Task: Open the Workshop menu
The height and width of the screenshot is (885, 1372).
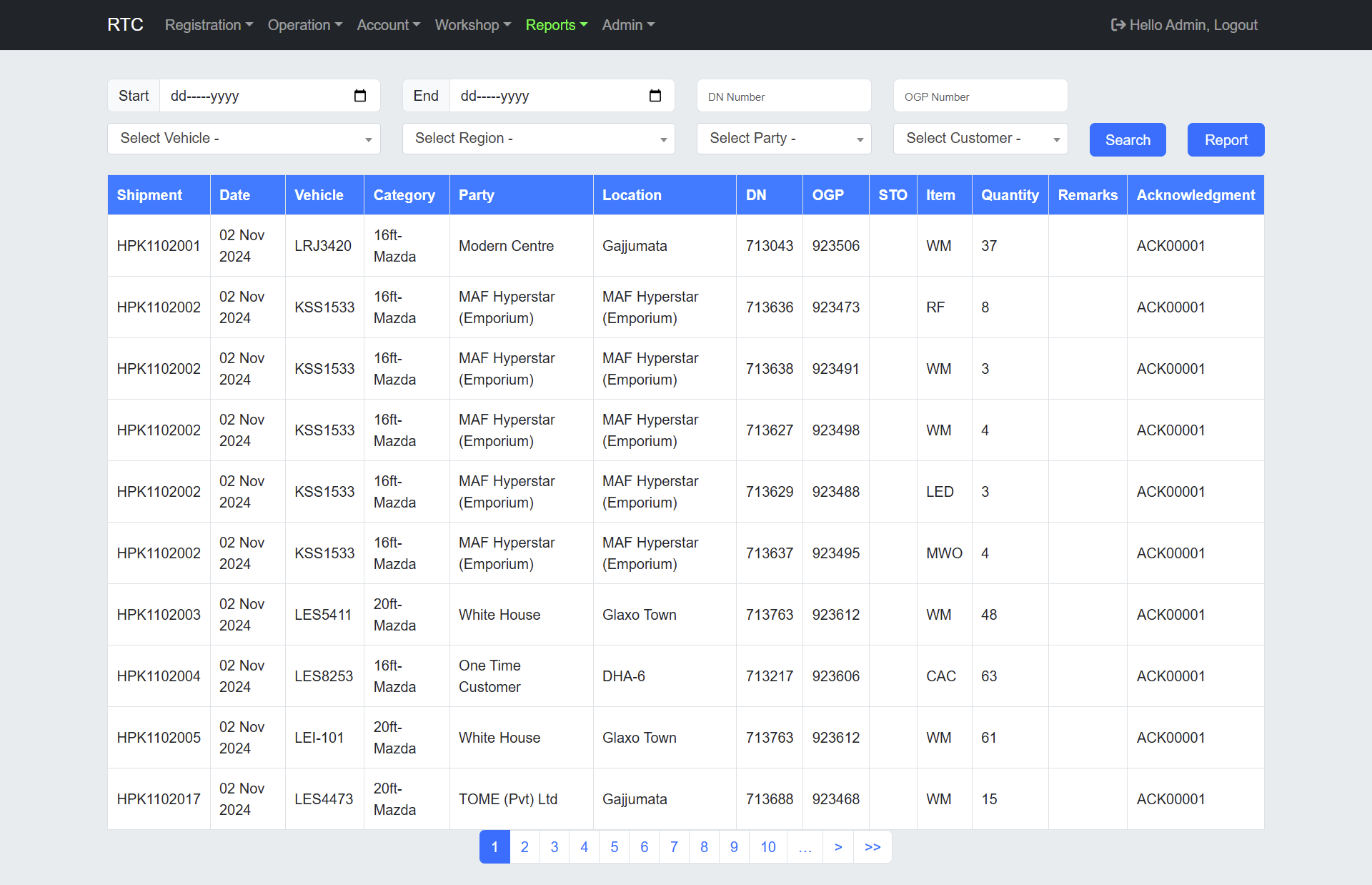Action: tap(472, 25)
